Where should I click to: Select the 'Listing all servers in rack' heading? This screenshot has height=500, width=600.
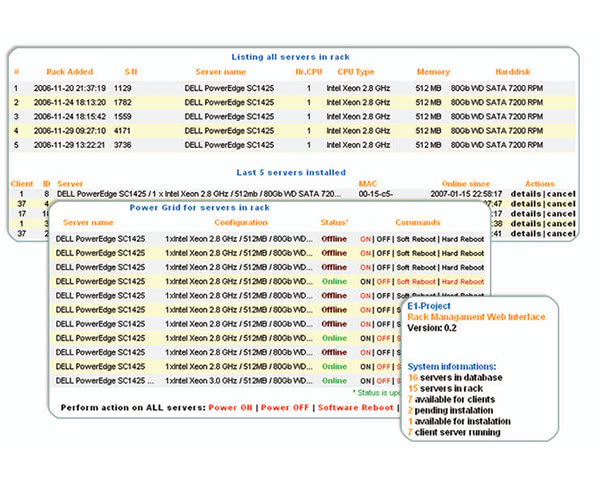tap(290, 57)
